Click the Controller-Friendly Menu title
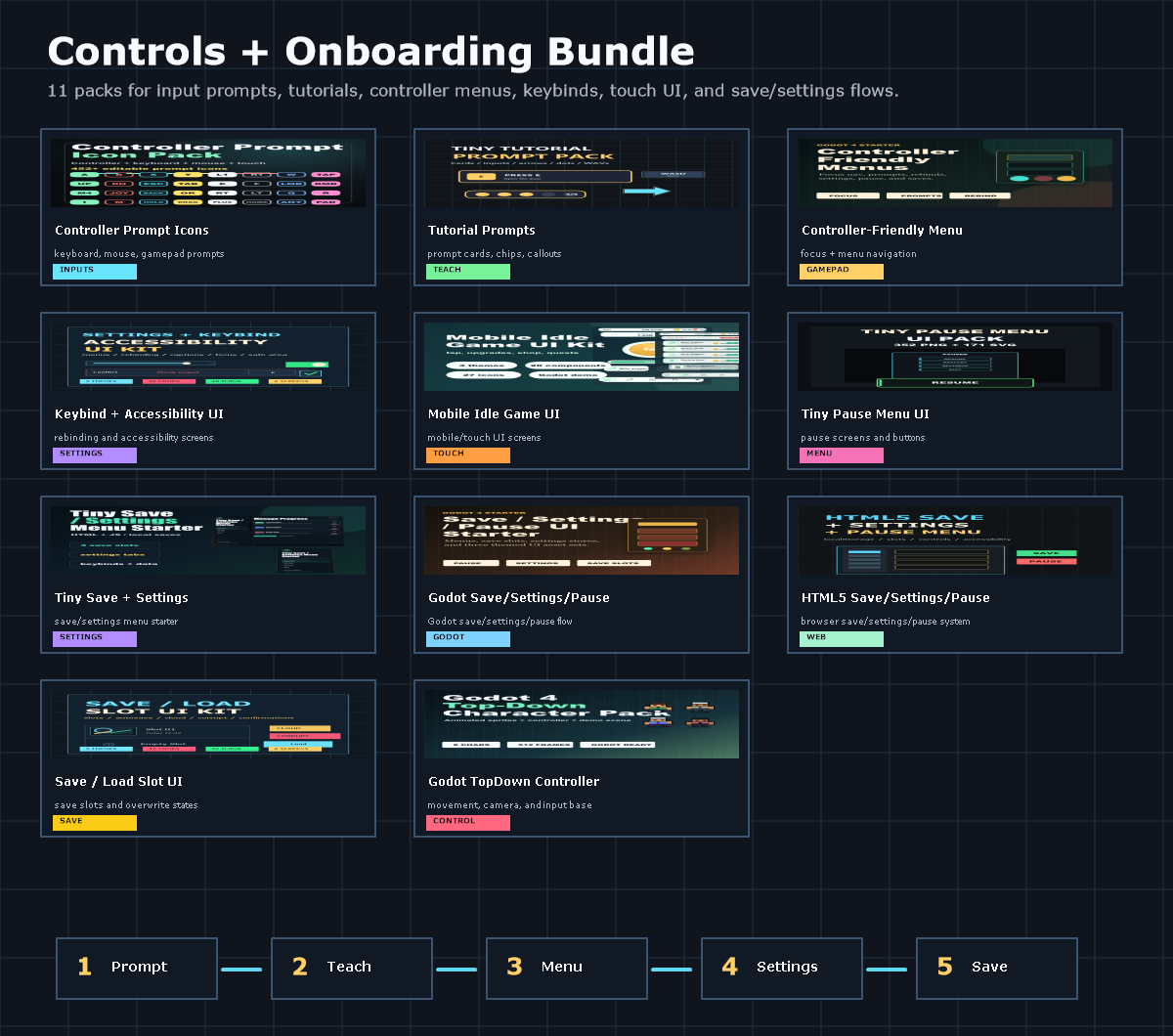The width and height of the screenshot is (1173, 1036). (882, 231)
